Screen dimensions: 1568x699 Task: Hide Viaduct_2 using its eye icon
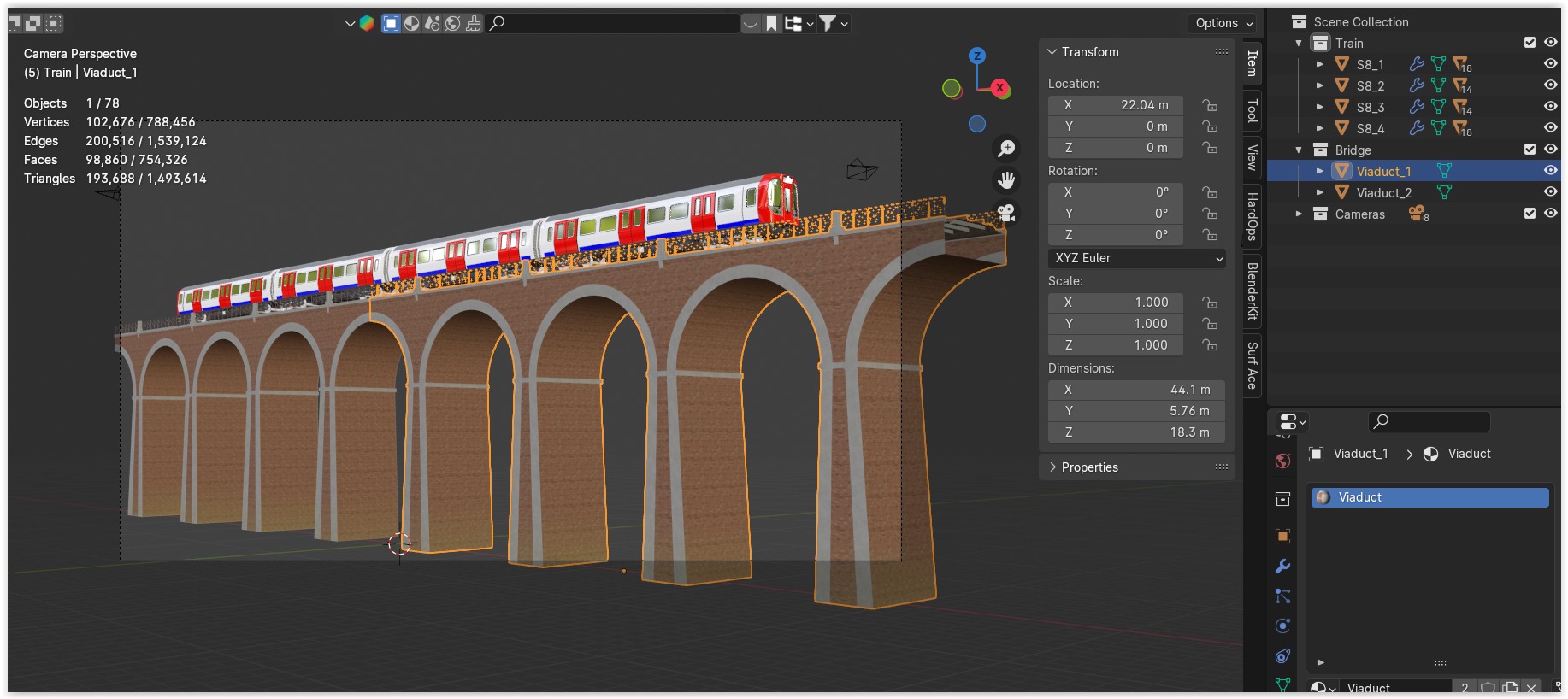(1550, 192)
